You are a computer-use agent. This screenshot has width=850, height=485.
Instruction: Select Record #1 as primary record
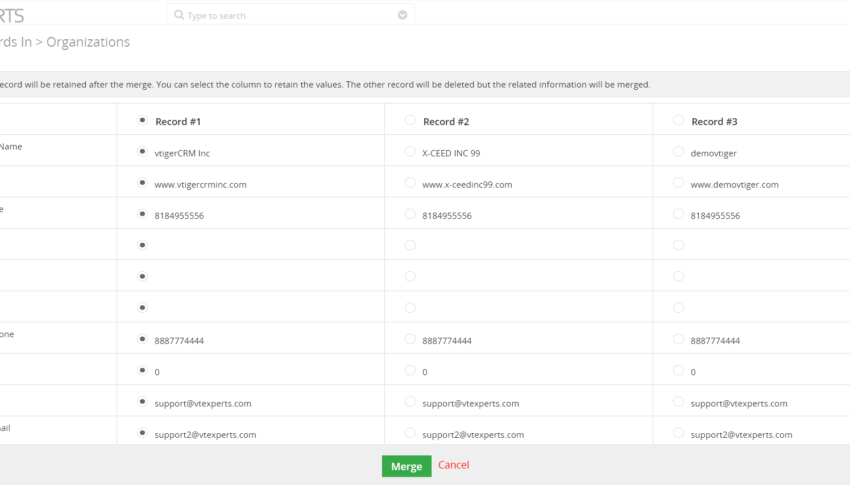point(142,120)
